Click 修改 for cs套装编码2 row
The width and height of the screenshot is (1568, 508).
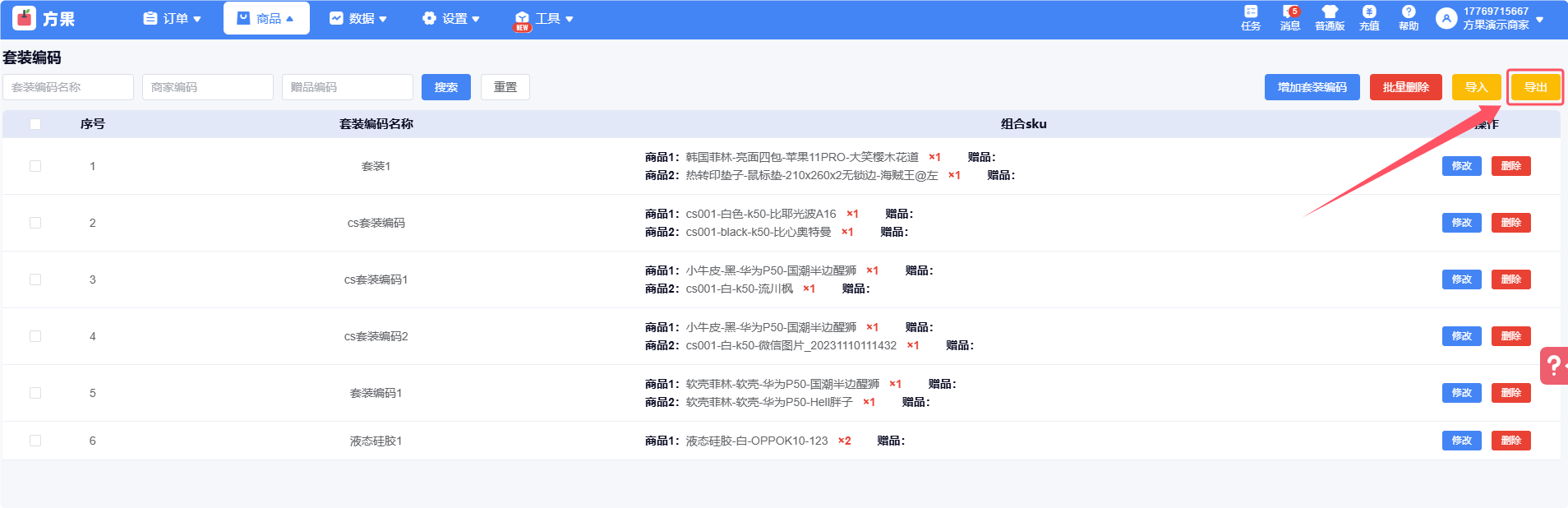pyautogui.click(x=1462, y=336)
